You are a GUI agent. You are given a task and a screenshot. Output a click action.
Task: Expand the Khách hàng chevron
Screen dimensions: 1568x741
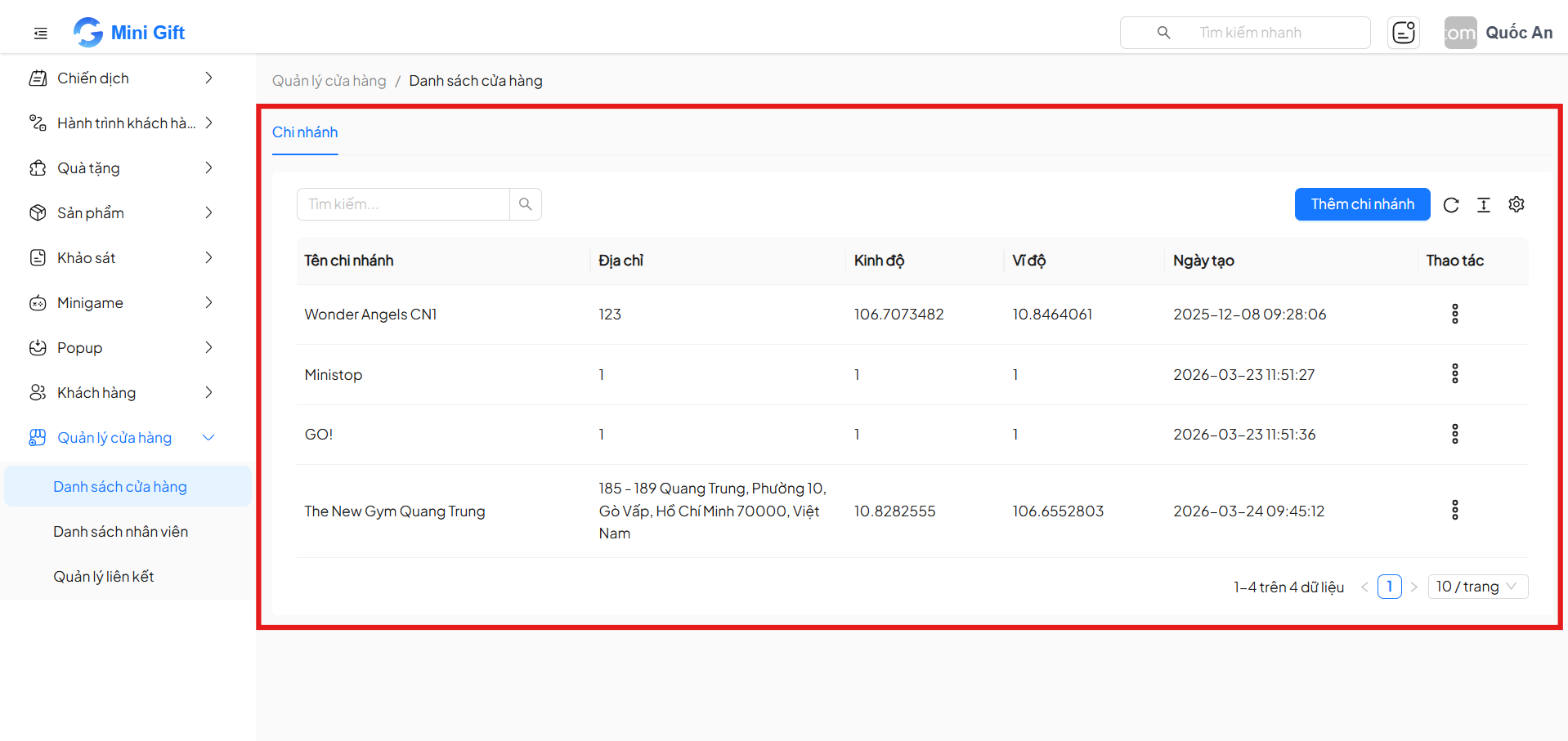(x=208, y=393)
